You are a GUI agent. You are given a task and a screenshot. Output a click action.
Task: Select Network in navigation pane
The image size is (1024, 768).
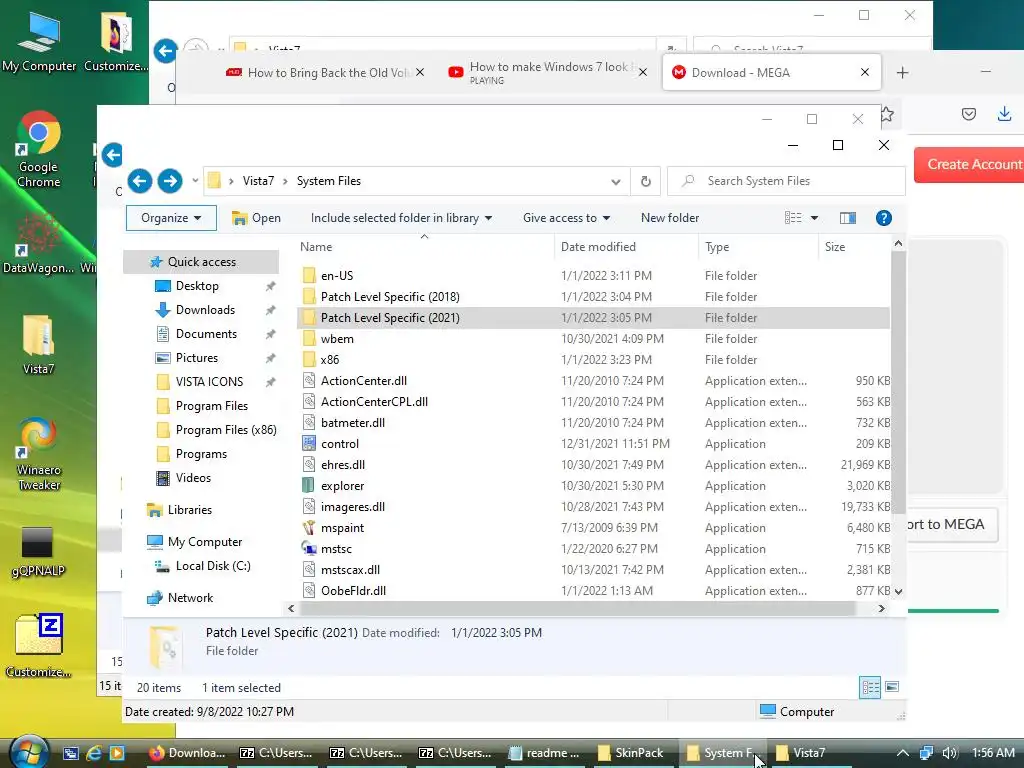[189, 598]
